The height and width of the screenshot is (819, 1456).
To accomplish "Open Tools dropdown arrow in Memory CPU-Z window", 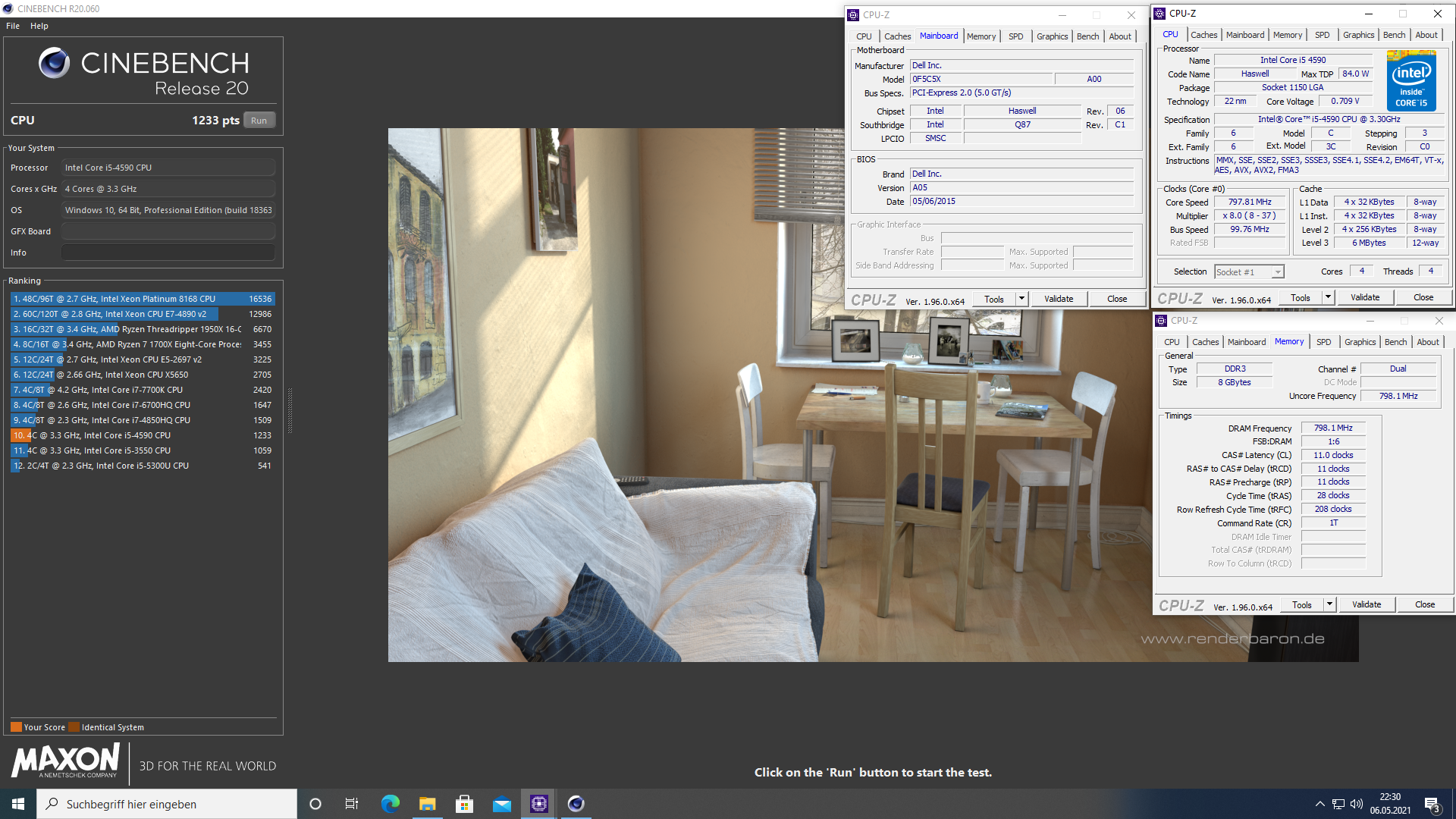I will tap(1329, 605).
